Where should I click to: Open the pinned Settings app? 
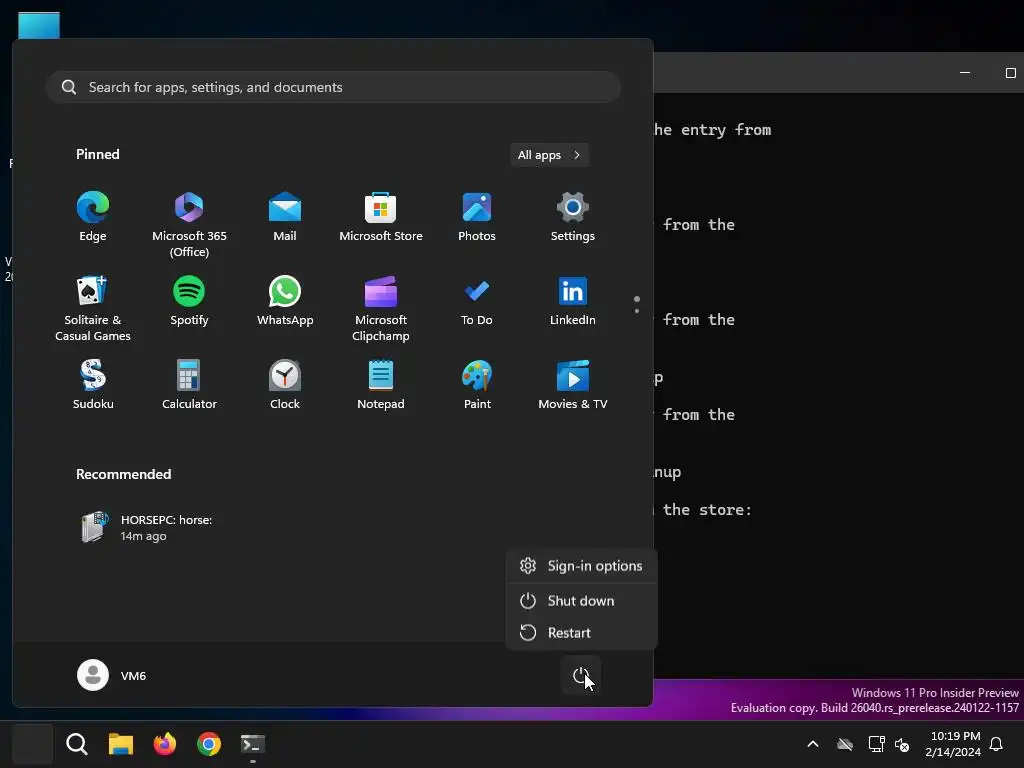tap(573, 217)
